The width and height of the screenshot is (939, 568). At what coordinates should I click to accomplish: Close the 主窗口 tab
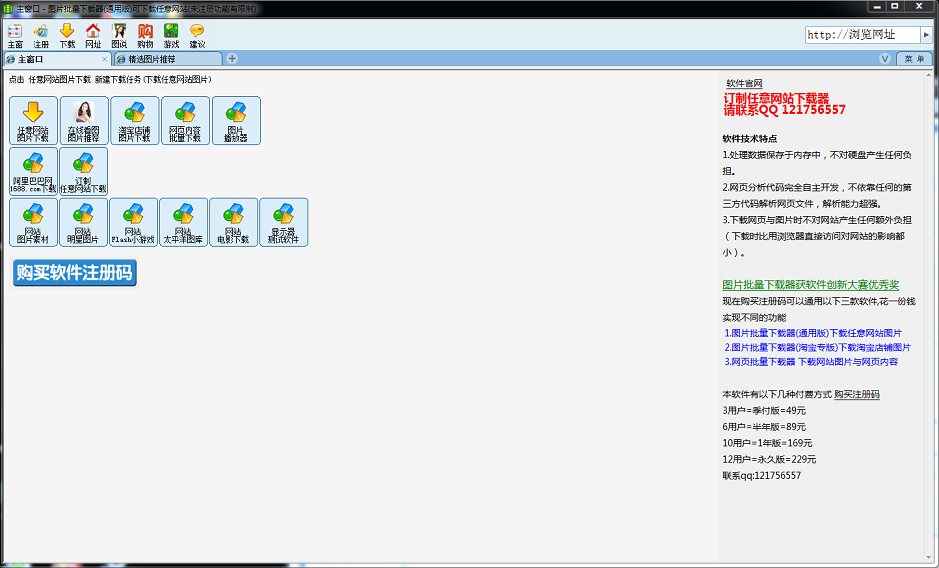[x=104, y=59]
